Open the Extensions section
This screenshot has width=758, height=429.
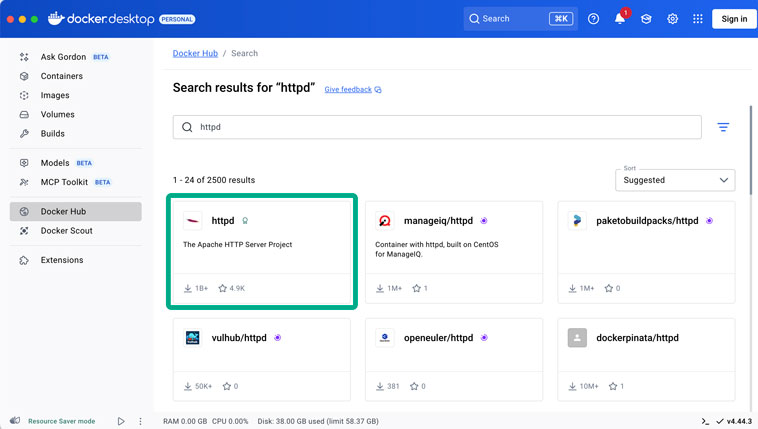[62, 260]
